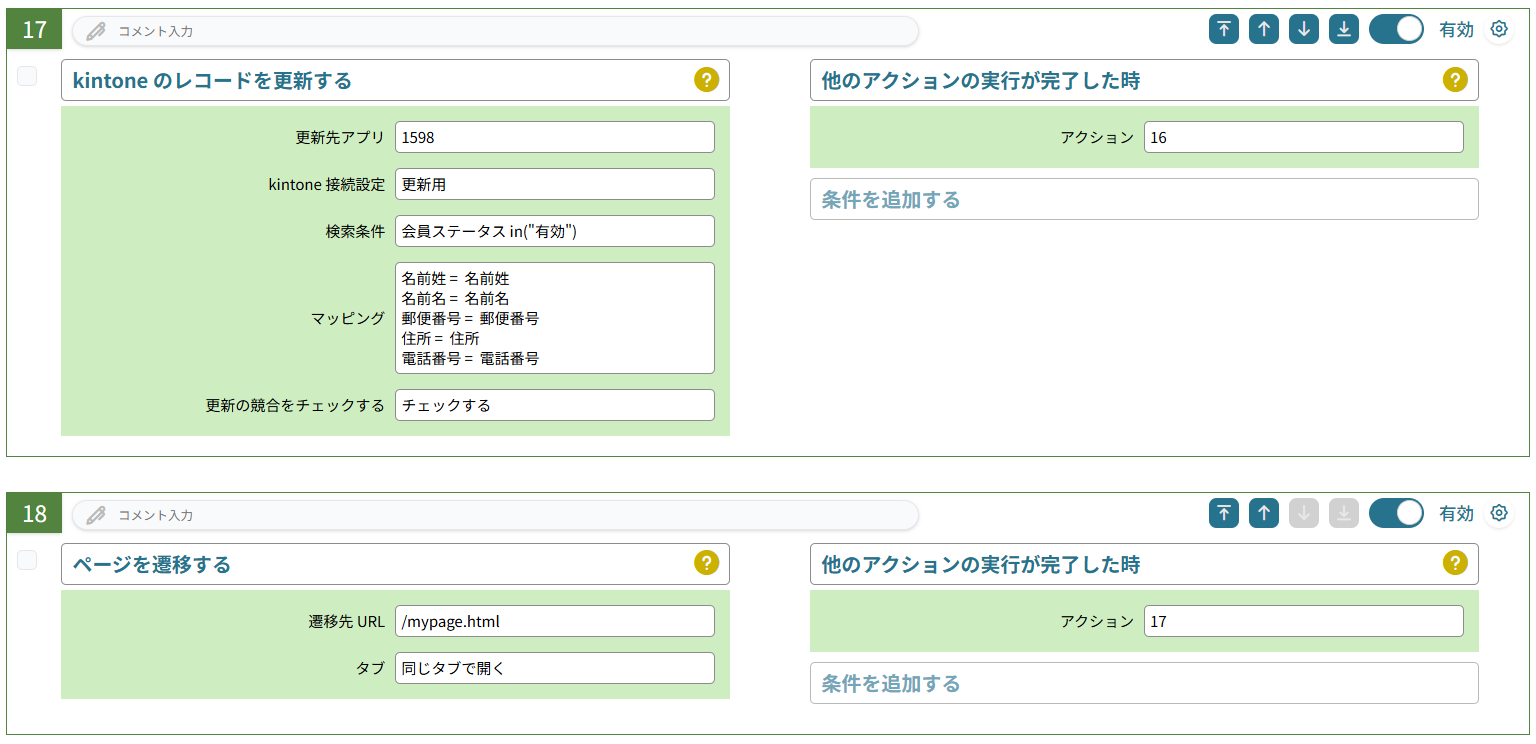Open condition selector '他のアクションの実行が完了した時' in action 17
1536x744 pixels.
[x=1144, y=80]
